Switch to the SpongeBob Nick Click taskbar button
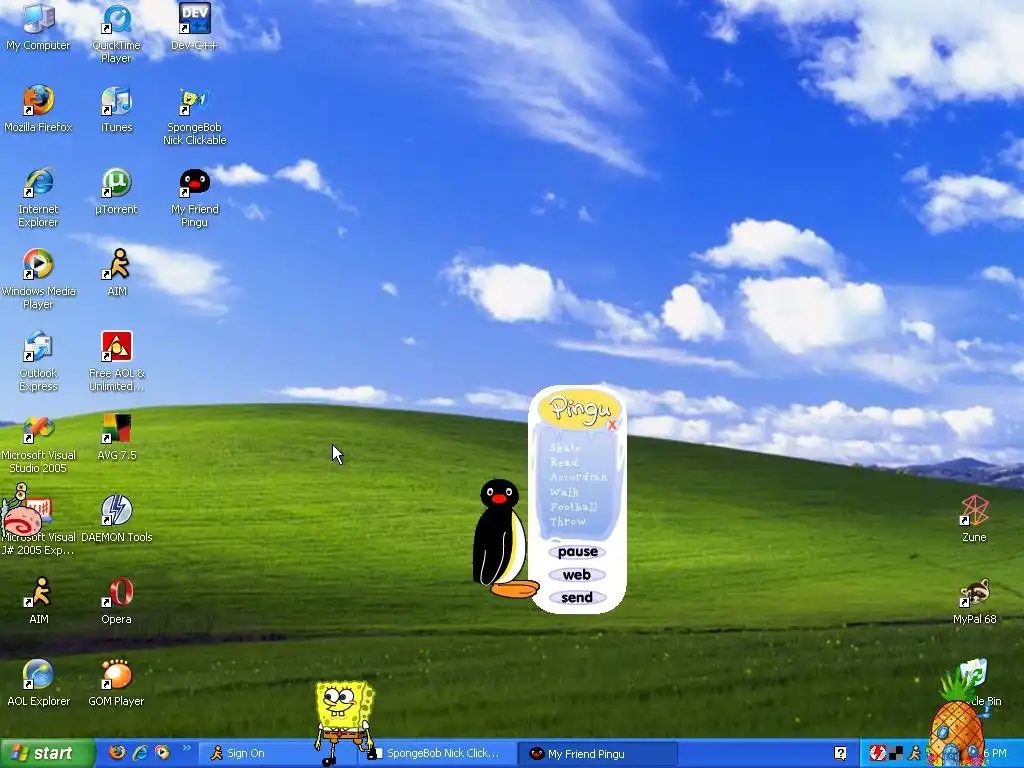The image size is (1024, 768). tap(437, 753)
